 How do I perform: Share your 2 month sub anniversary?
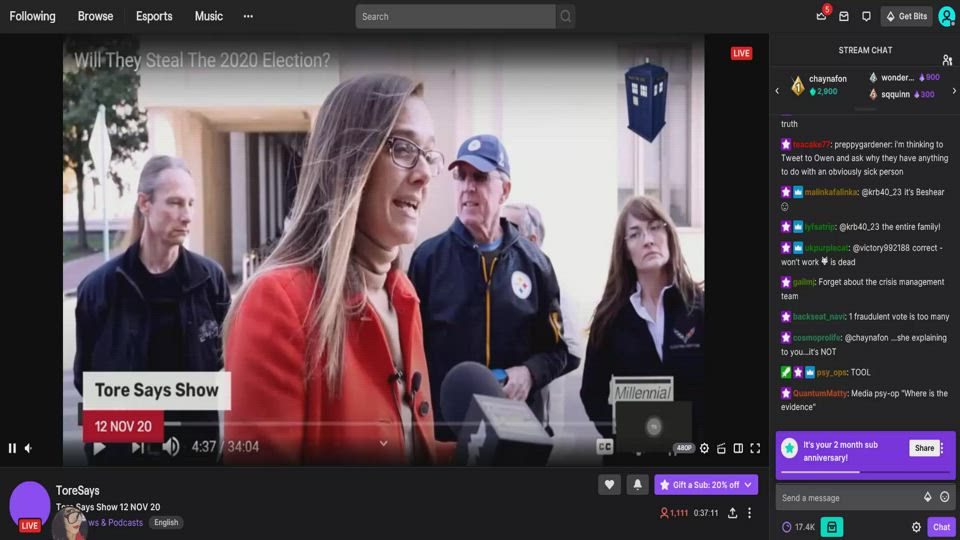[924, 448]
